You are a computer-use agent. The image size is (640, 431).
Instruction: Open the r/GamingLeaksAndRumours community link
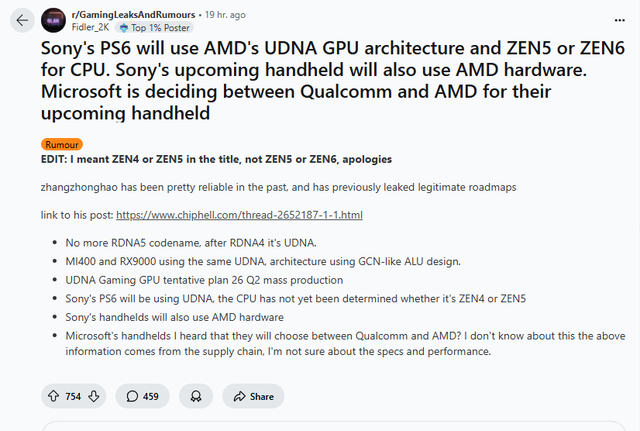pos(133,15)
